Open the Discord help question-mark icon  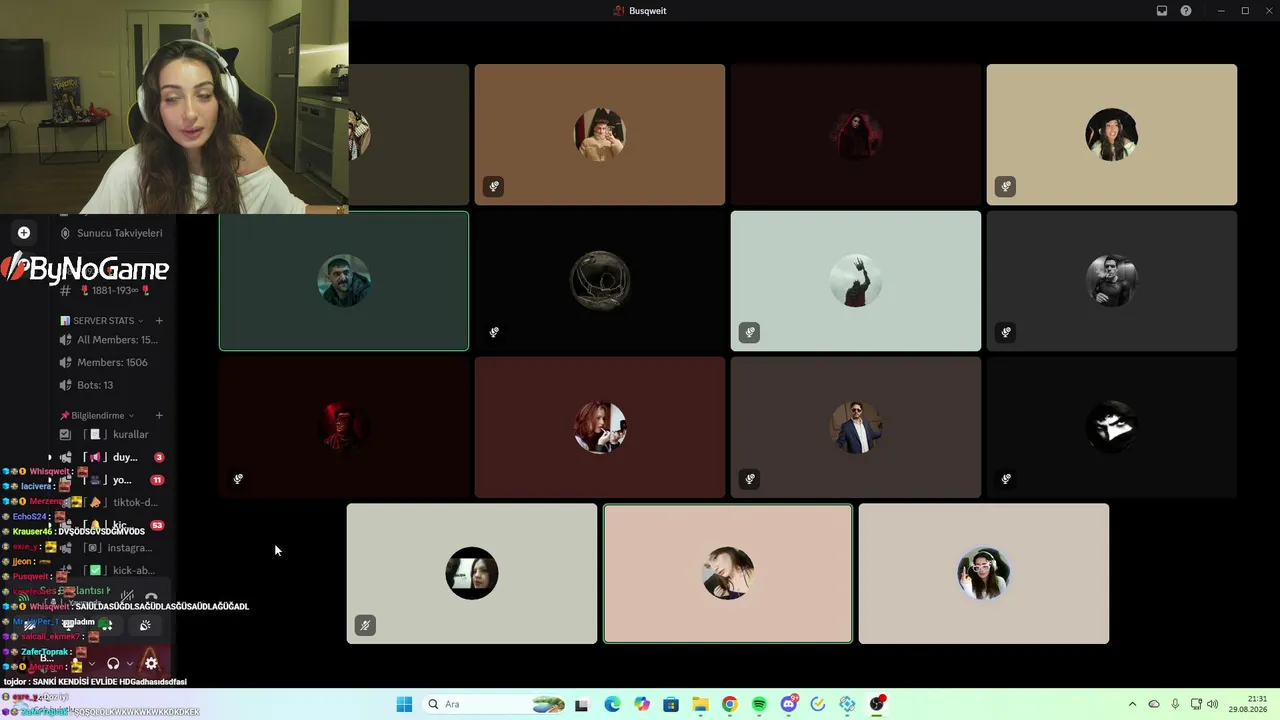(1186, 11)
